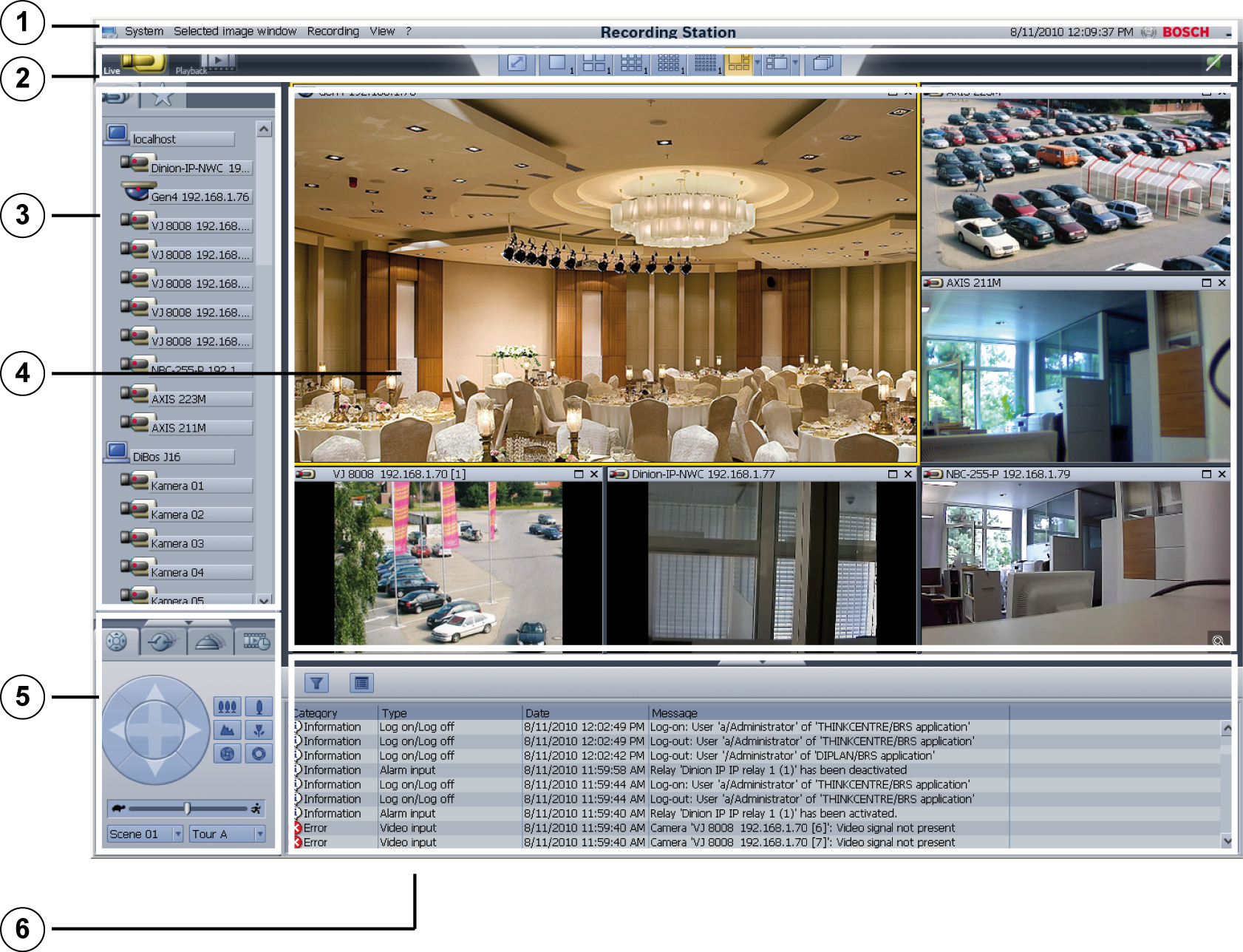Set PTZ speed to slowest turtle icon
This screenshot has height=952, width=1243.
tap(118, 809)
